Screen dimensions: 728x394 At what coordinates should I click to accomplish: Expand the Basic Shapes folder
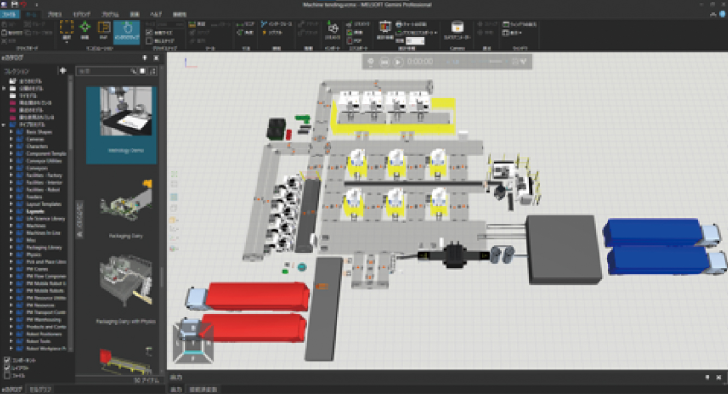[11, 132]
